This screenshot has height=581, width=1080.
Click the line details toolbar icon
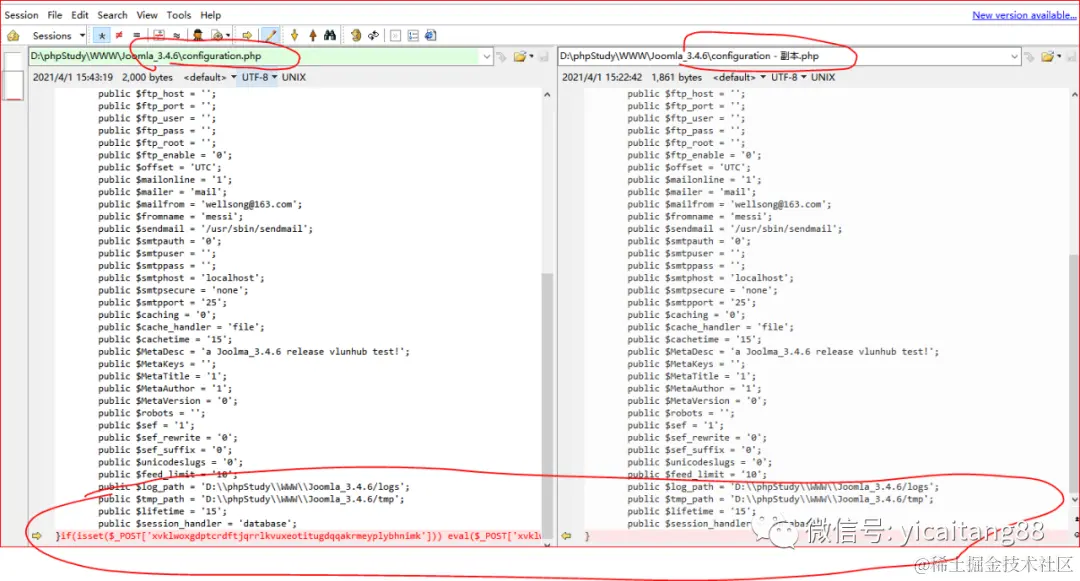pyautogui.click(x=413, y=35)
